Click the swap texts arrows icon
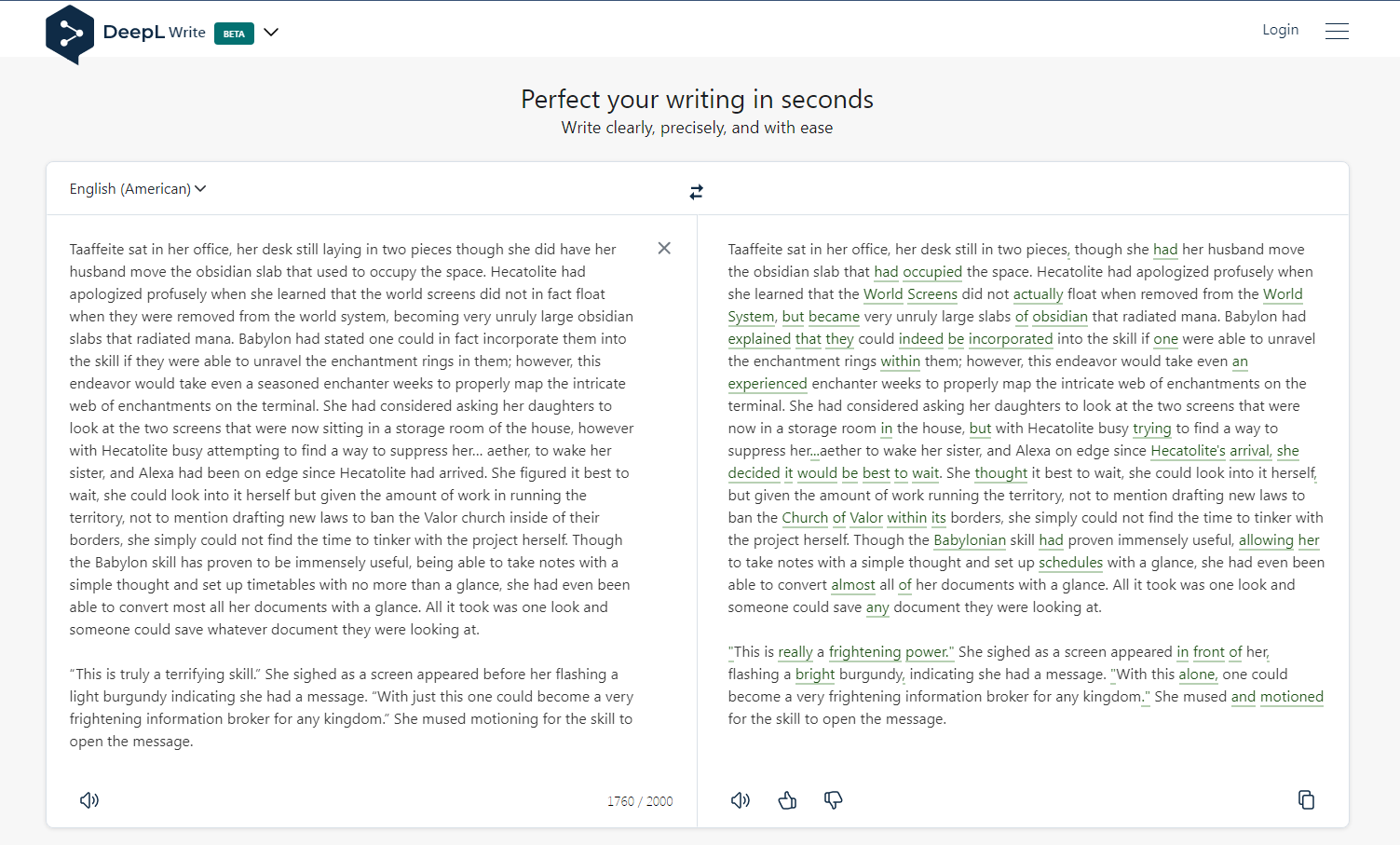Screen dimensions: 1400x845 pyautogui.click(x=696, y=192)
